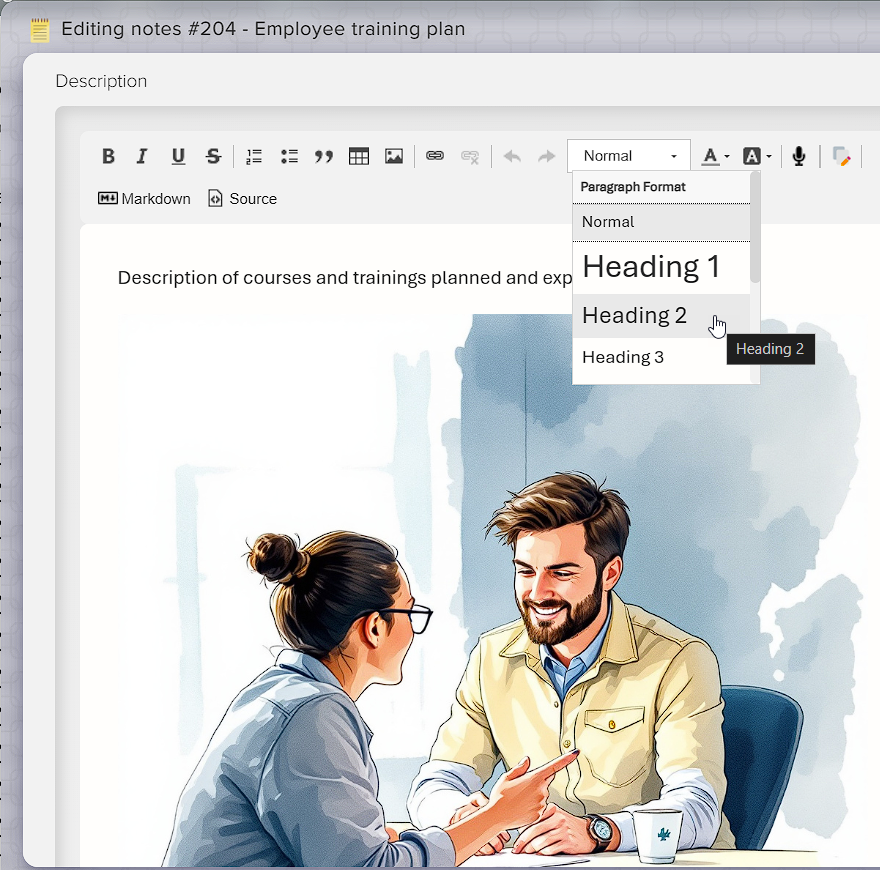Toggle Italic formatting

point(143,156)
